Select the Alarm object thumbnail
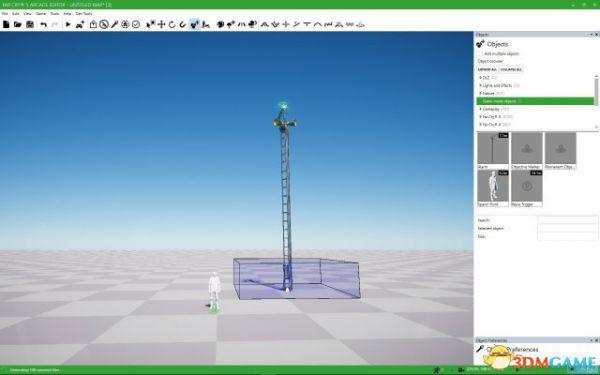The height and width of the screenshot is (375, 600). tap(493, 151)
